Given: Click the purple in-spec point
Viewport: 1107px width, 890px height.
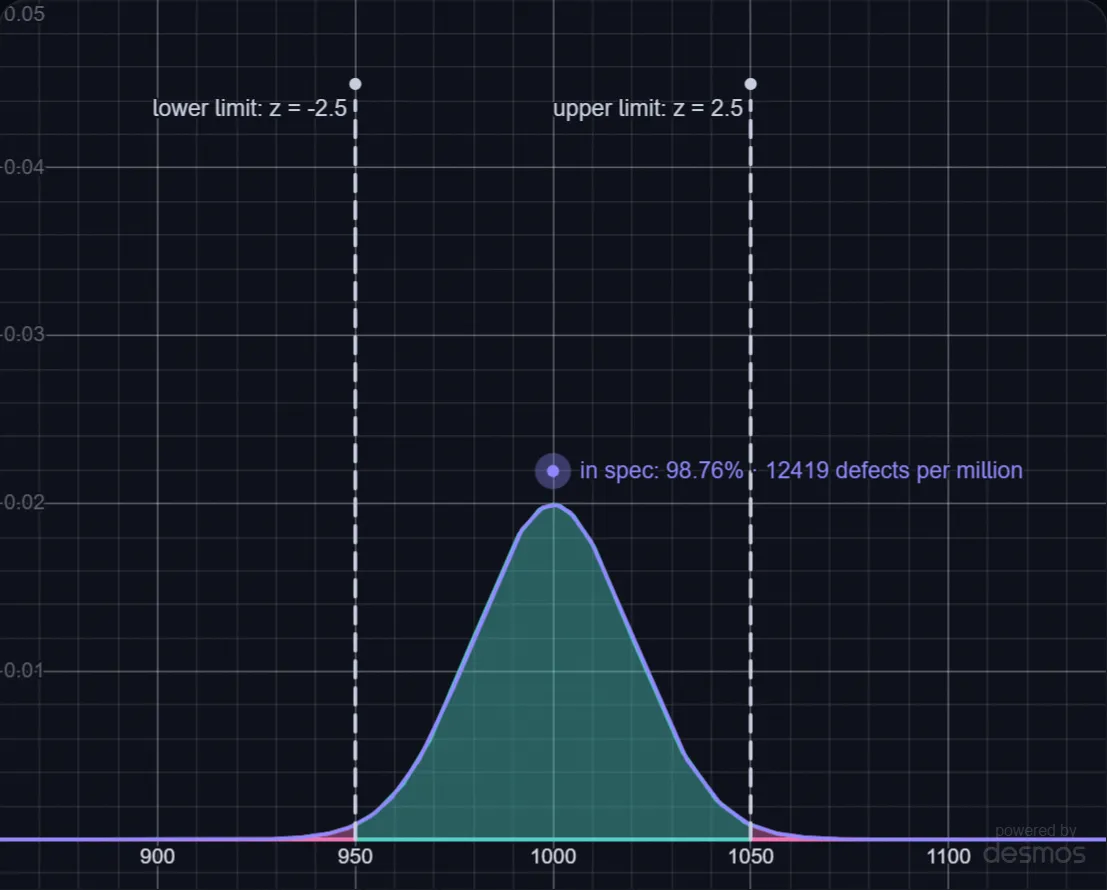Looking at the screenshot, I should (x=553, y=471).
